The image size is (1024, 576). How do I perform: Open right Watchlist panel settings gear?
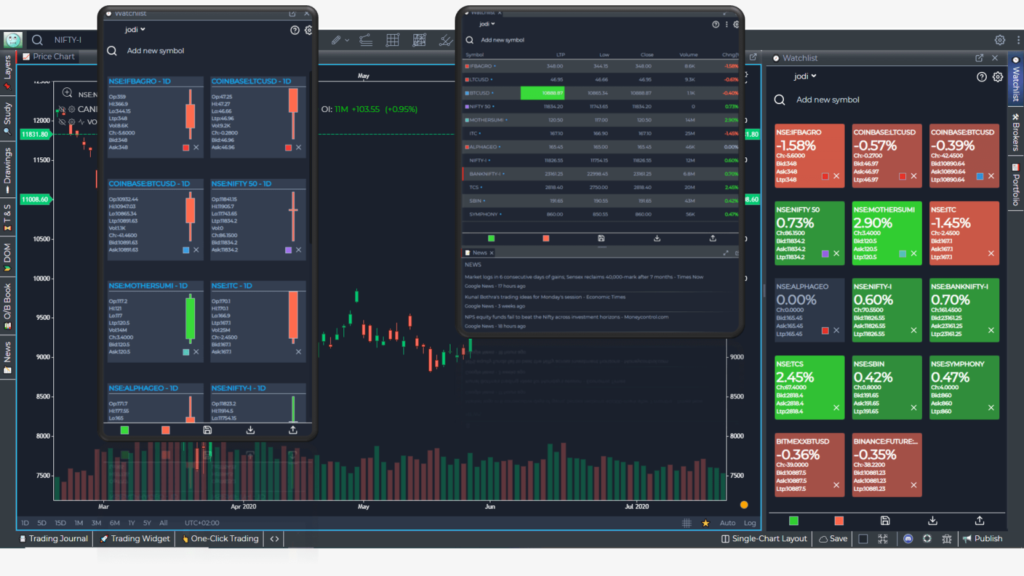tap(997, 76)
